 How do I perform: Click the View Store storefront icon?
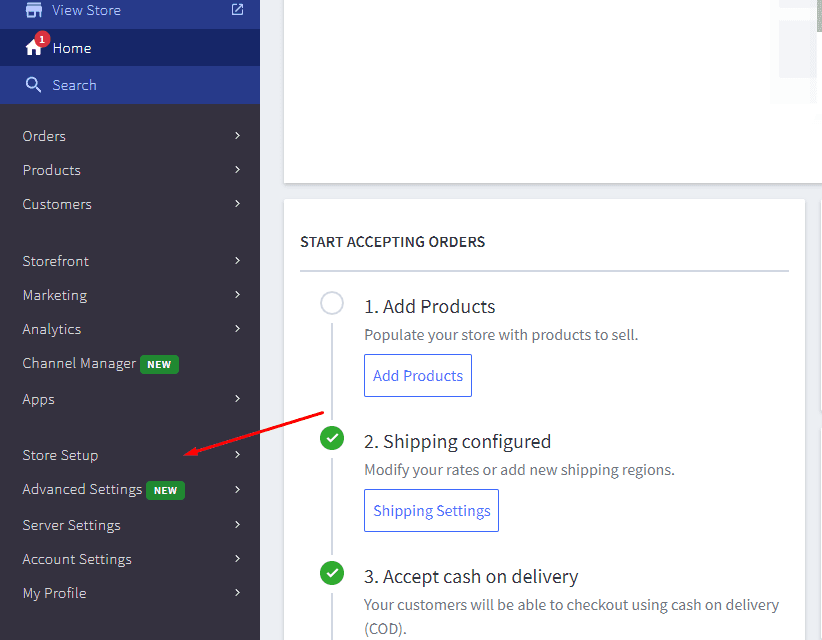pyautogui.click(x=34, y=9)
